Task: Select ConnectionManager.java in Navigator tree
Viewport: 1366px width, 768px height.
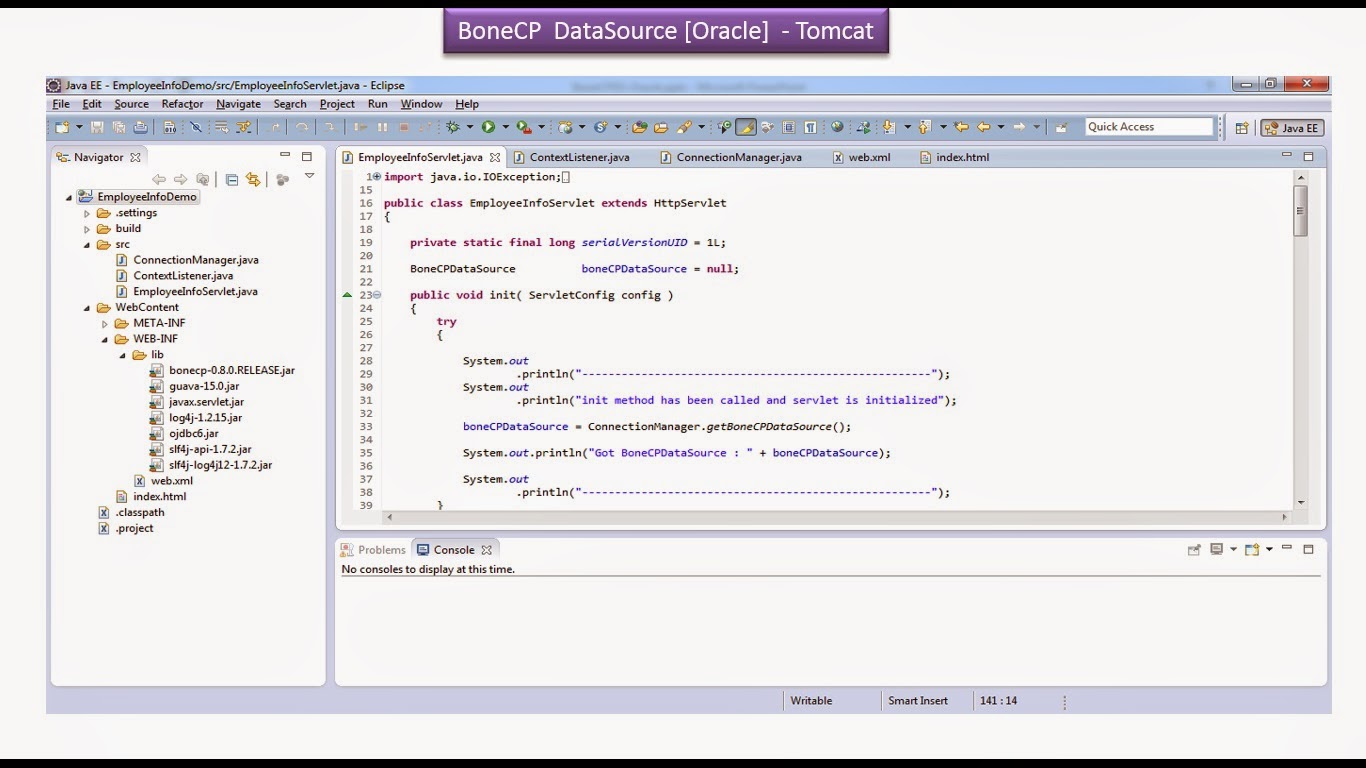Action: coord(196,260)
